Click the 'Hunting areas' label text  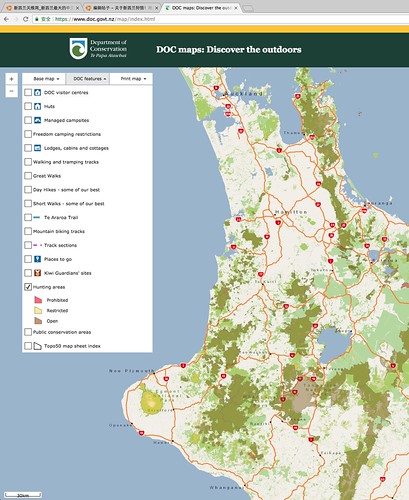pyautogui.click(x=49, y=287)
